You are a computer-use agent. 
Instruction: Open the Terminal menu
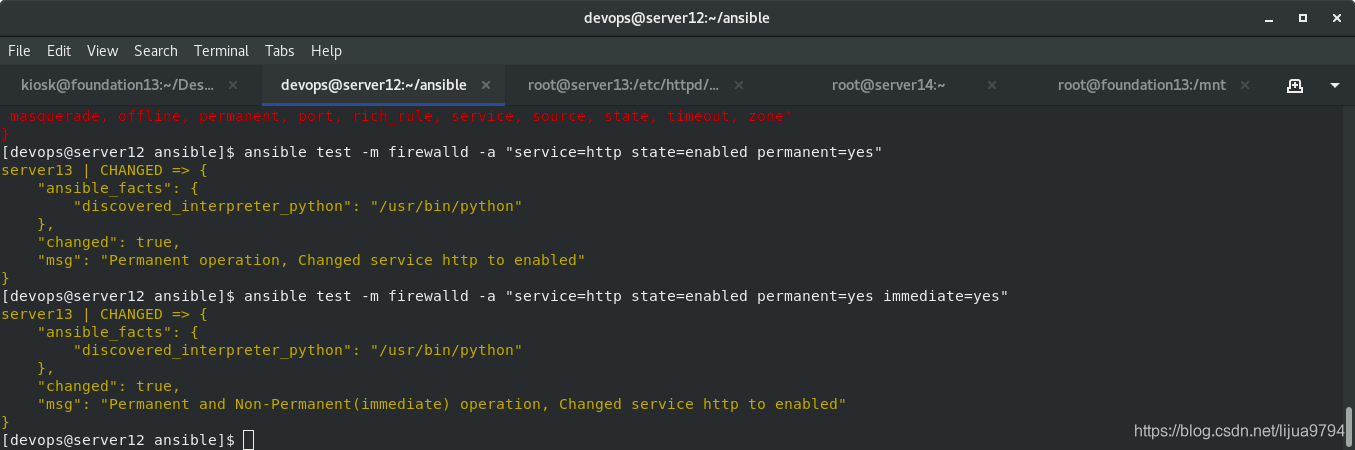221,50
